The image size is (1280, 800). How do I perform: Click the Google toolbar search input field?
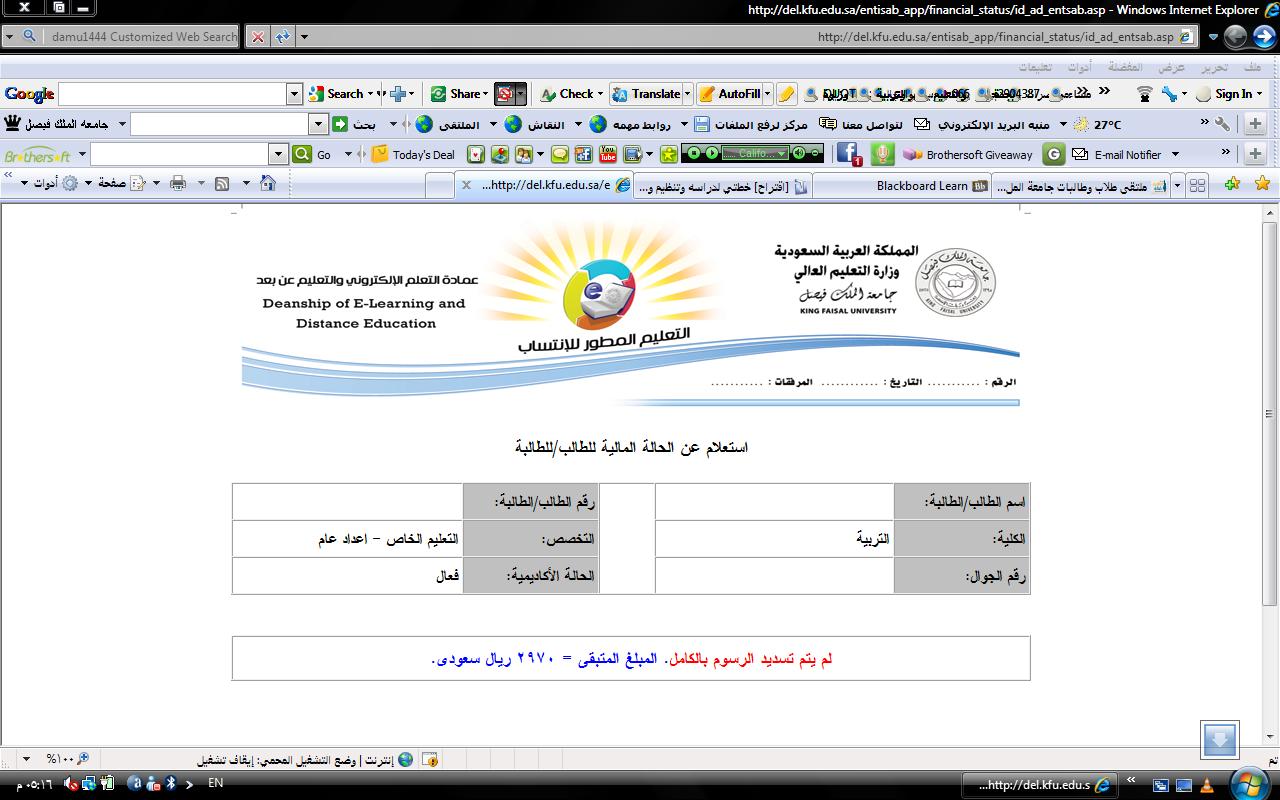(172, 93)
